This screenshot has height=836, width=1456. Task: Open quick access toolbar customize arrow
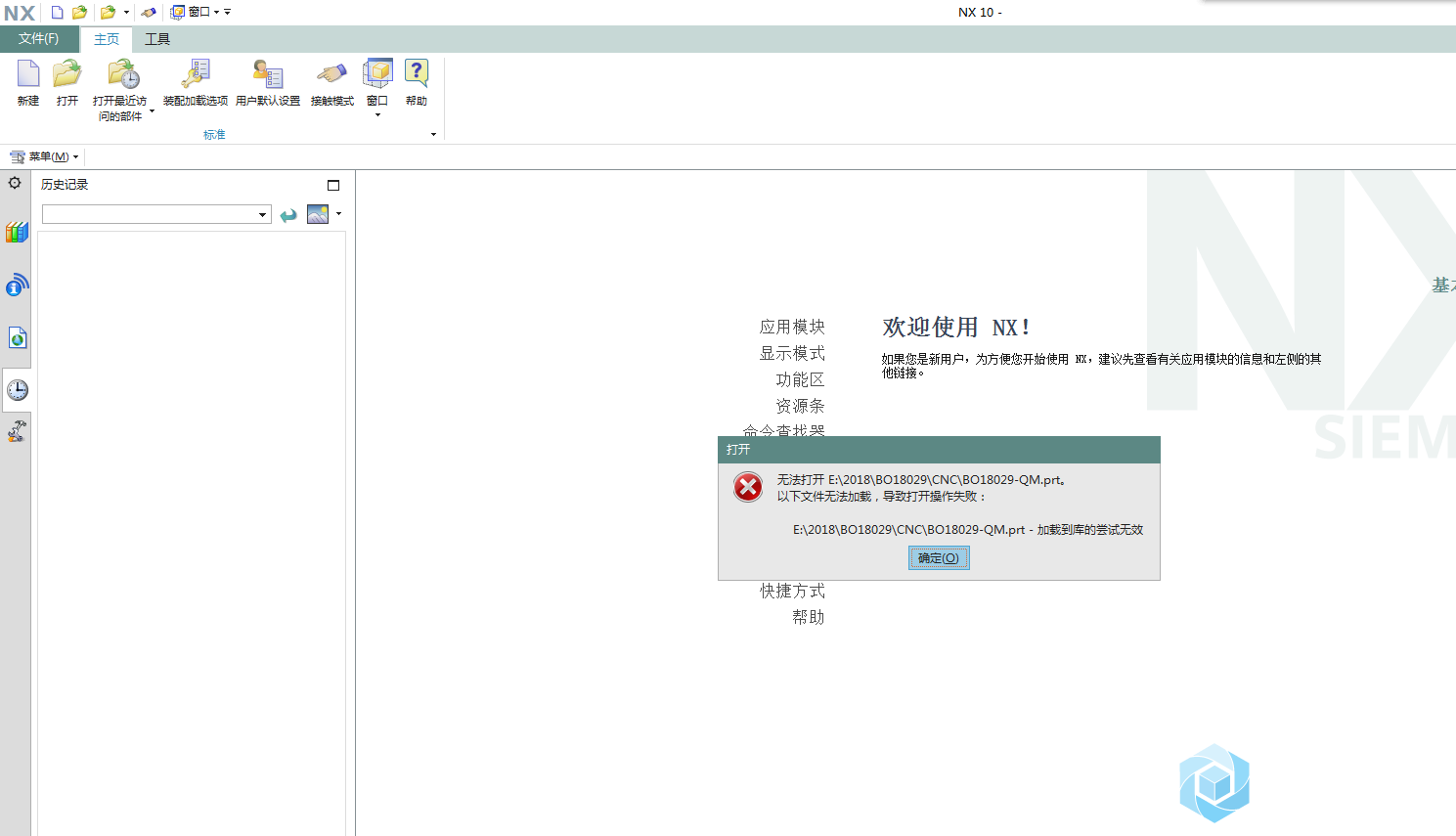(228, 13)
